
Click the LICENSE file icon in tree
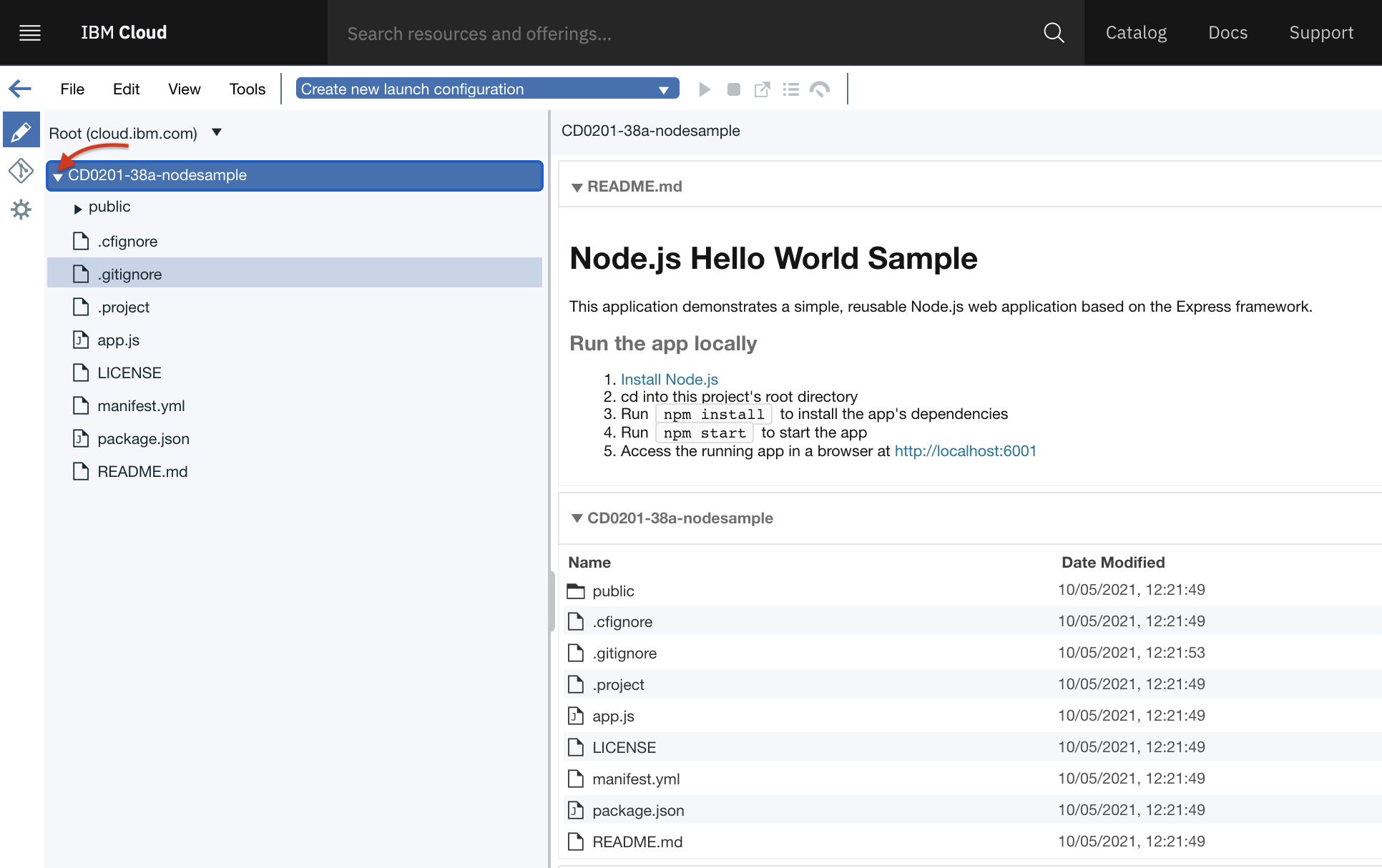point(81,373)
